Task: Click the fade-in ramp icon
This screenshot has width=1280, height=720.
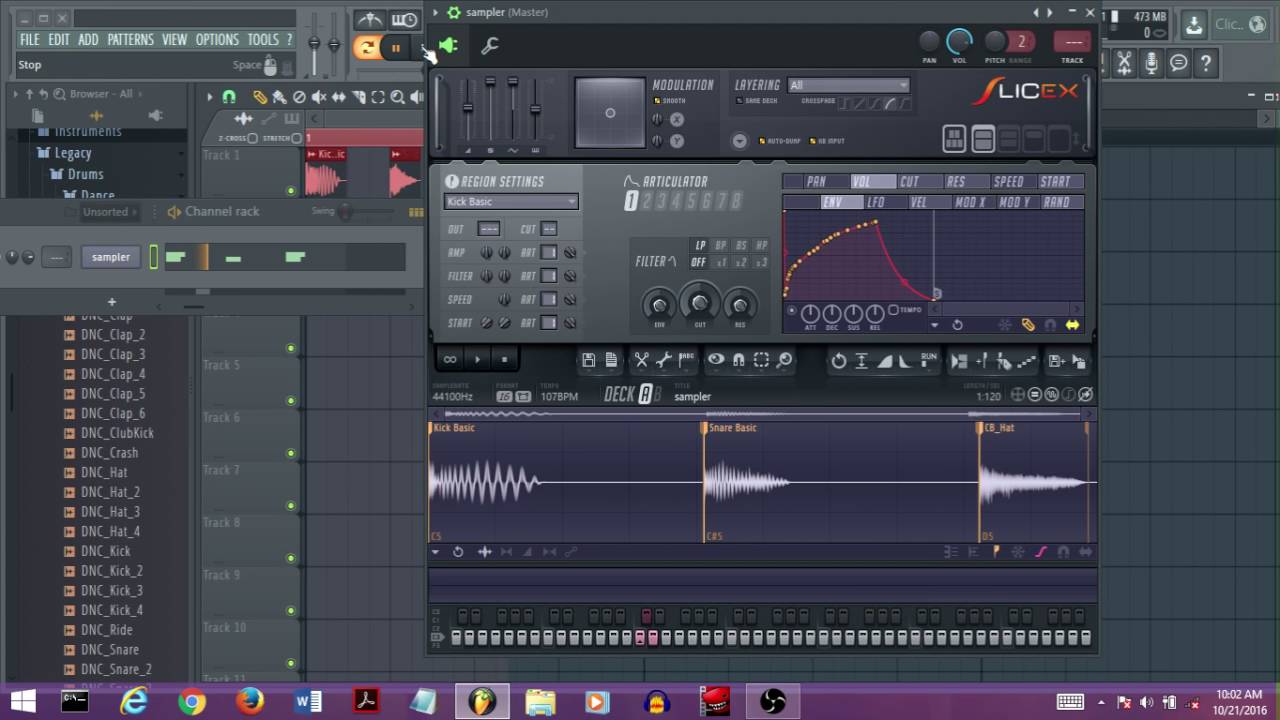Action: (885, 360)
